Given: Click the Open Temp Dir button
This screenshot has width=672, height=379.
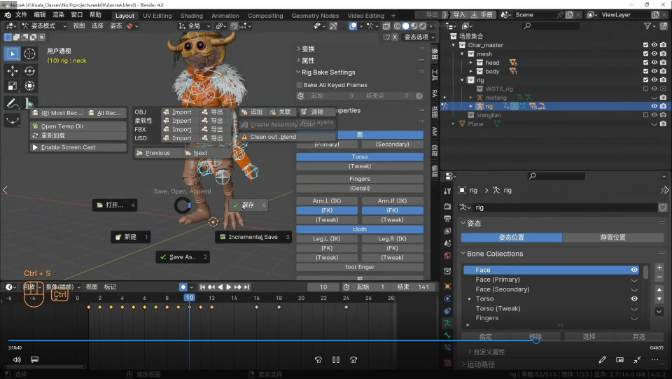Looking at the screenshot, I should click(78, 126).
